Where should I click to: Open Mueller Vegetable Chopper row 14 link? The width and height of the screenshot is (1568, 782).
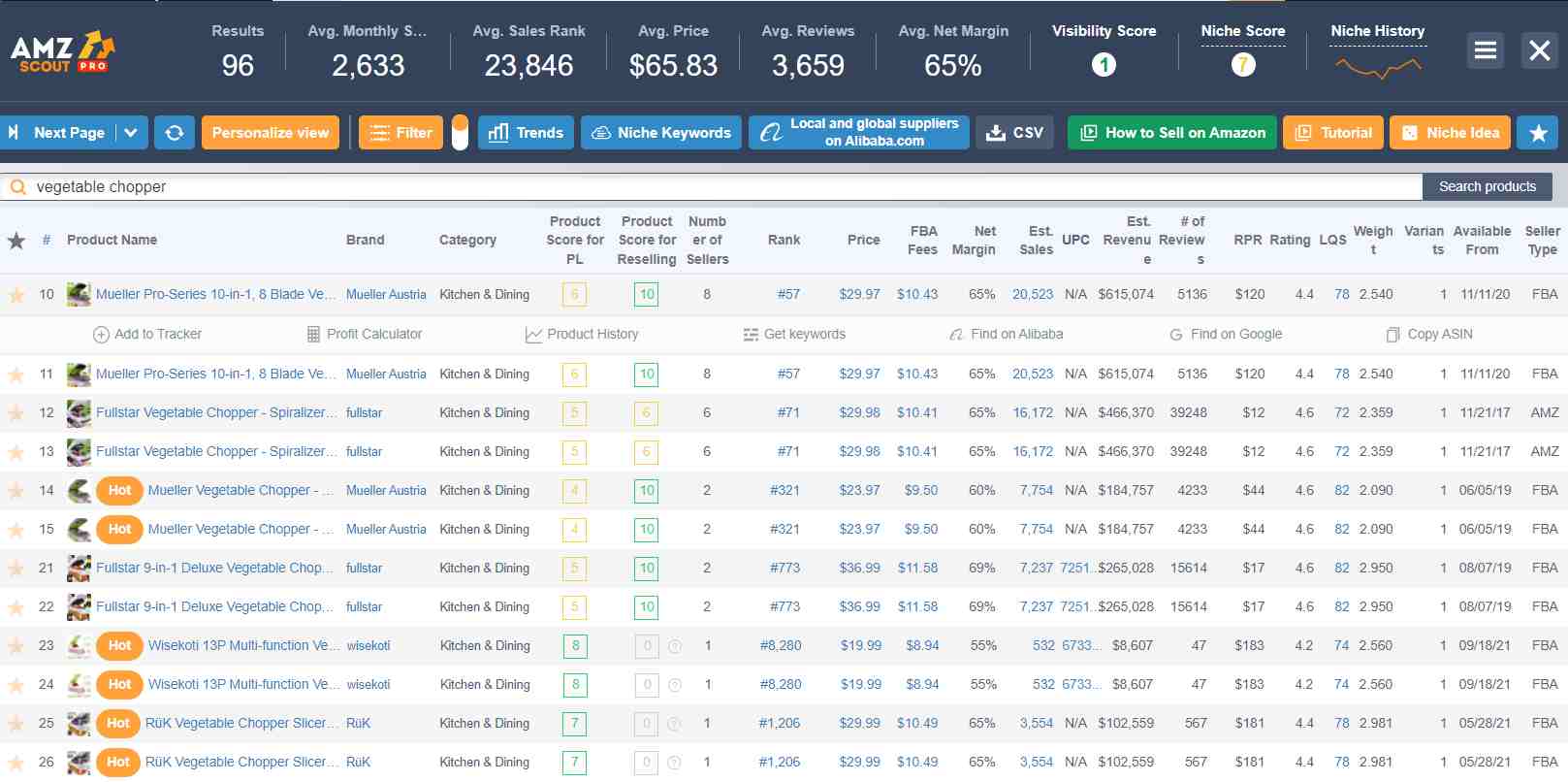click(x=240, y=491)
